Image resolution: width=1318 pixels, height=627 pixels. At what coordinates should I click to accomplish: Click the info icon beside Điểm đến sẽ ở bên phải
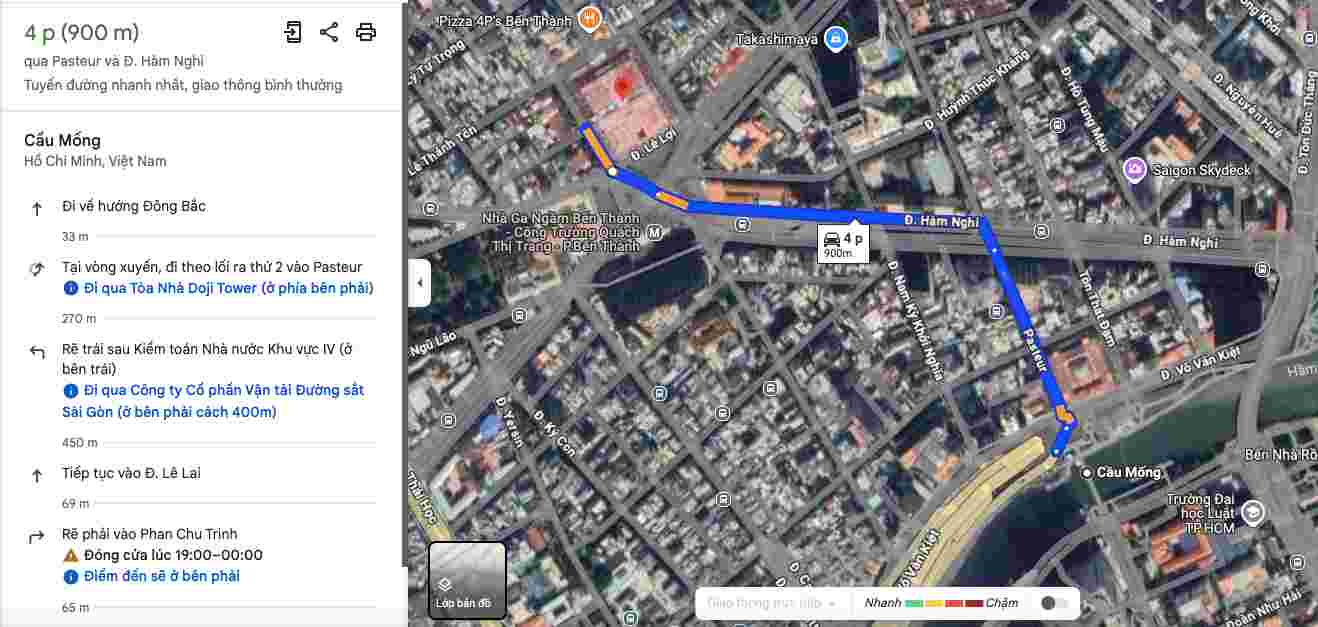pyautogui.click(x=70, y=577)
